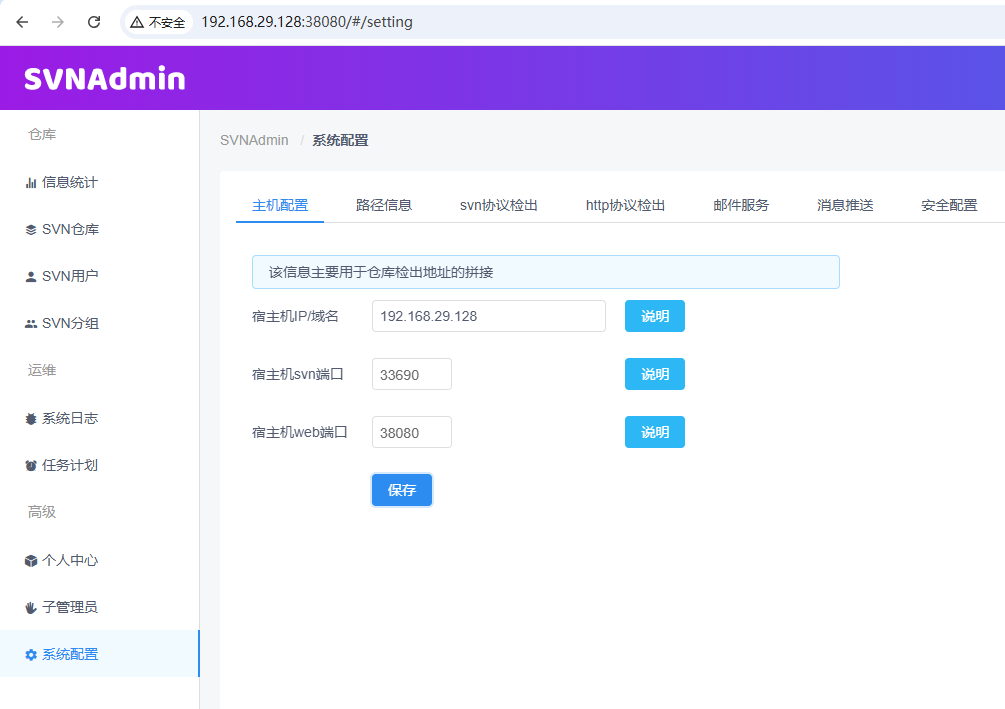Click the group icon beside SVN分组
This screenshot has width=1005, height=709.
pos(31,324)
